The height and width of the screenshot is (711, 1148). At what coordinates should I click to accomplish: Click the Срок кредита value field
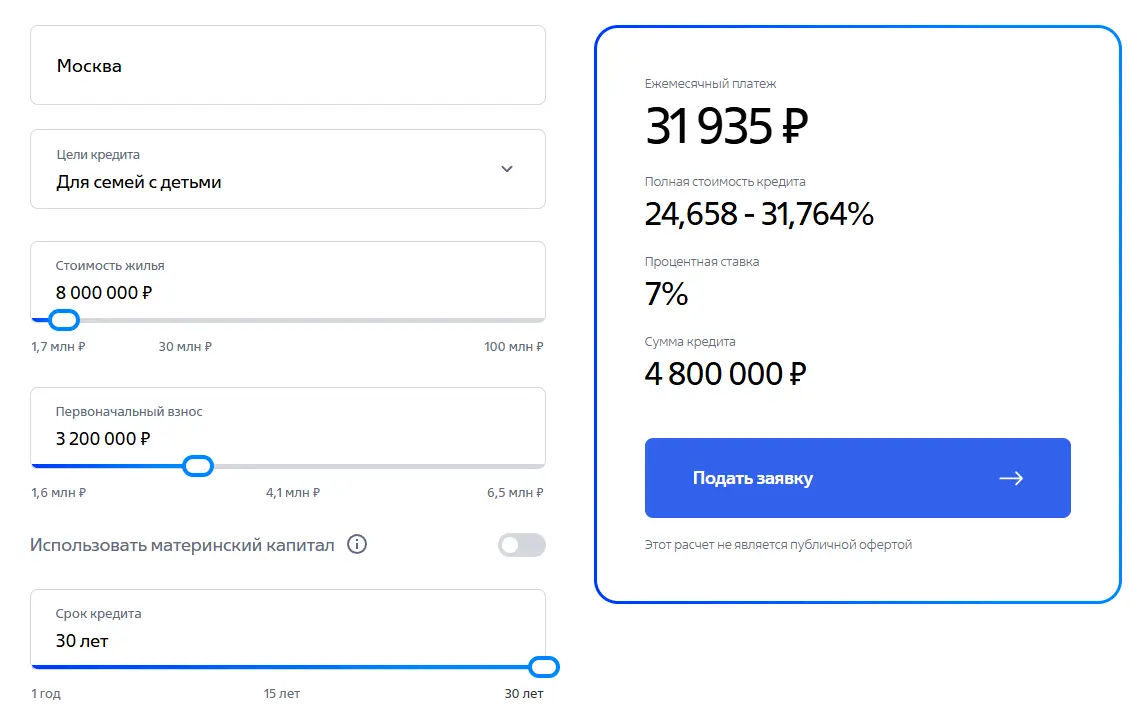point(288,629)
